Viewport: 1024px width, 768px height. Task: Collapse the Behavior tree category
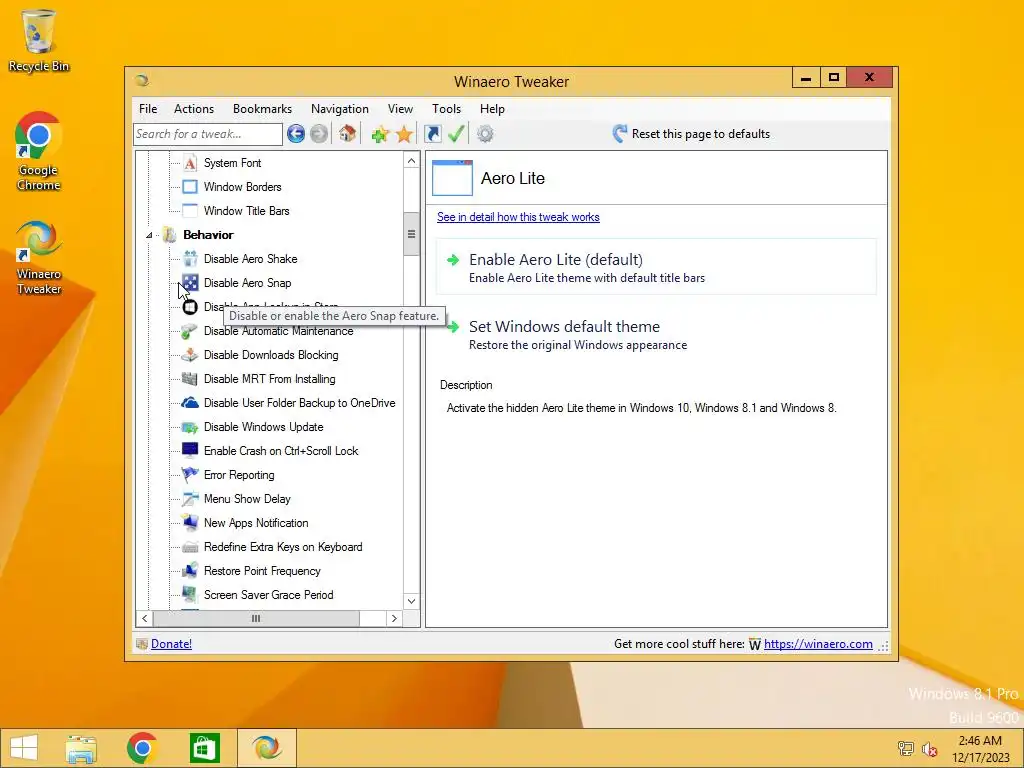coord(149,235)
